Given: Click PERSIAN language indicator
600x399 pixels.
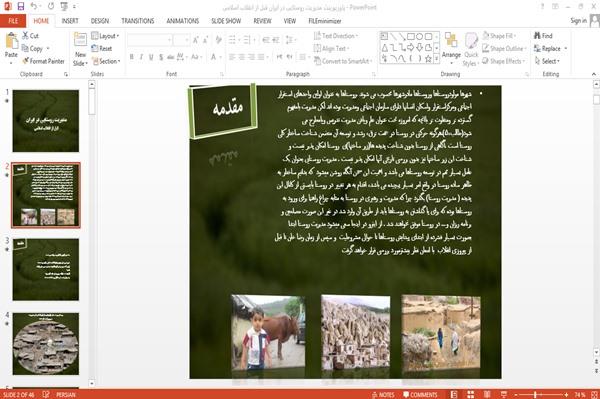Looking at the screenshot, I should click(x=65, y=394).
